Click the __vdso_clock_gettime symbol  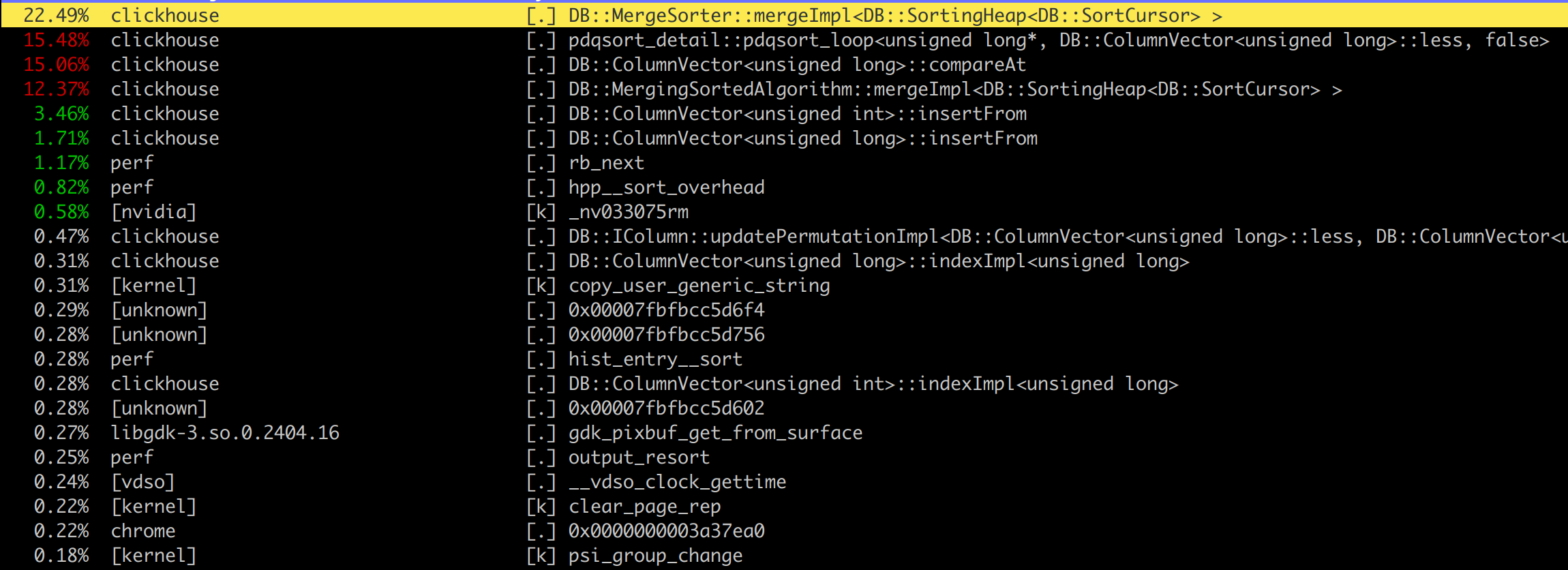(x=677, y=482)
